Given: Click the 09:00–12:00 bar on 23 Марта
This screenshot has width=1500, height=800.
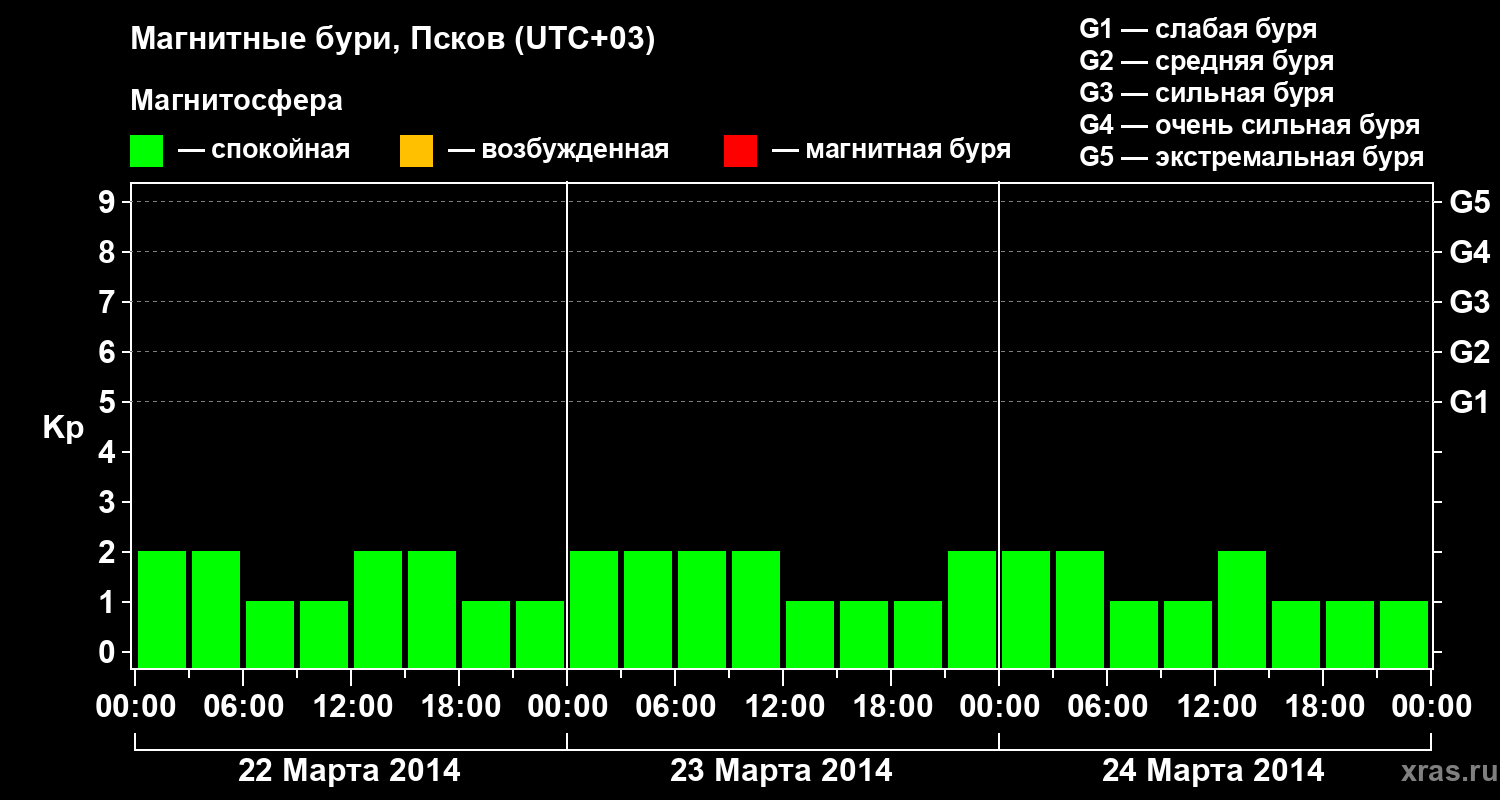Looking at the screenshot, I should tap(756, 609).
